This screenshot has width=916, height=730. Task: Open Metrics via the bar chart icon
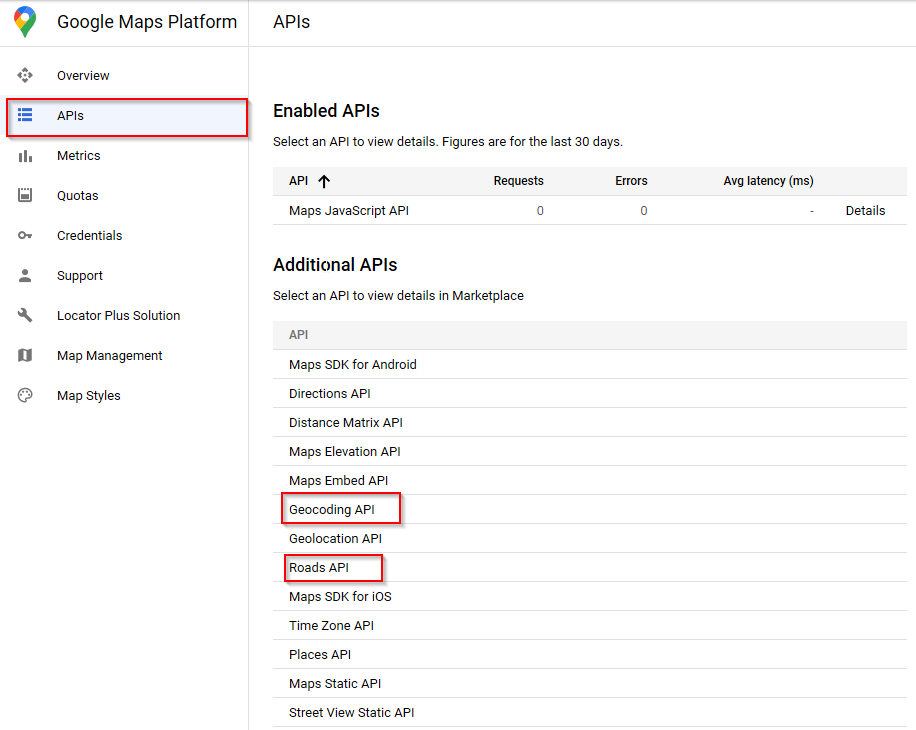(x=24, y=155)
